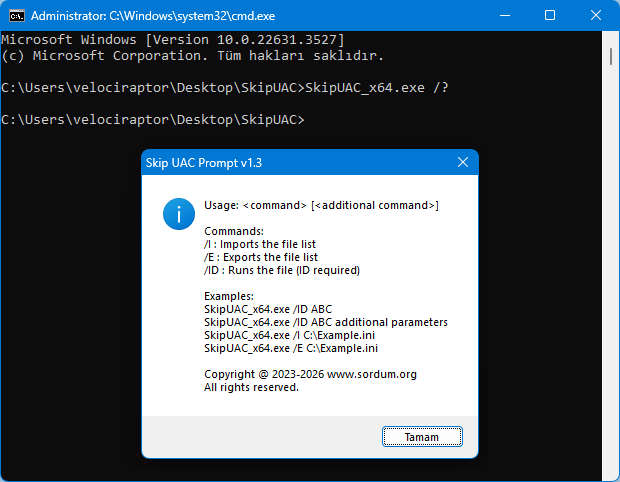Click the cmd.exe icon in title bar
The width and height of the screenshot is (620, 482).
[17, 16]
